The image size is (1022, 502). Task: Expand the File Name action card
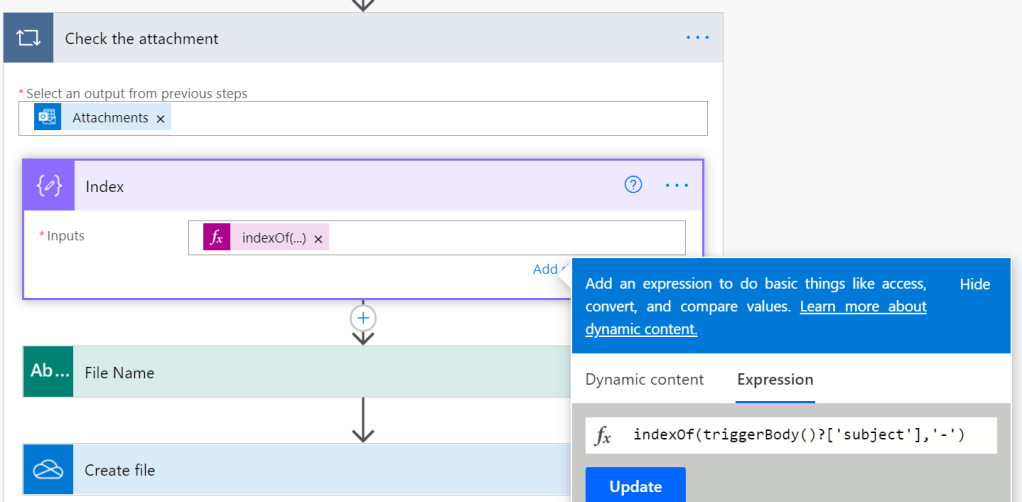[300, 372]
